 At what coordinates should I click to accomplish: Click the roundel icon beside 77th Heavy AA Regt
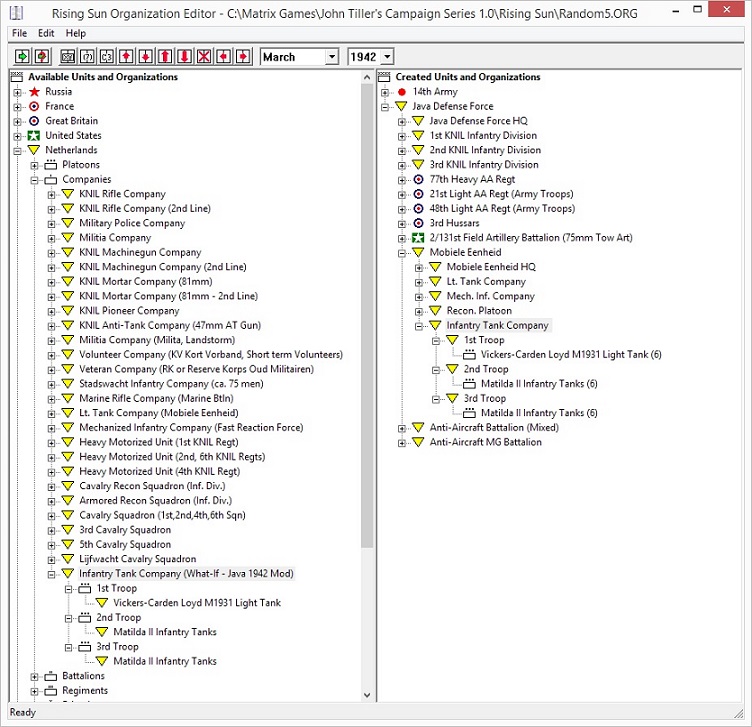coord(419,179)
